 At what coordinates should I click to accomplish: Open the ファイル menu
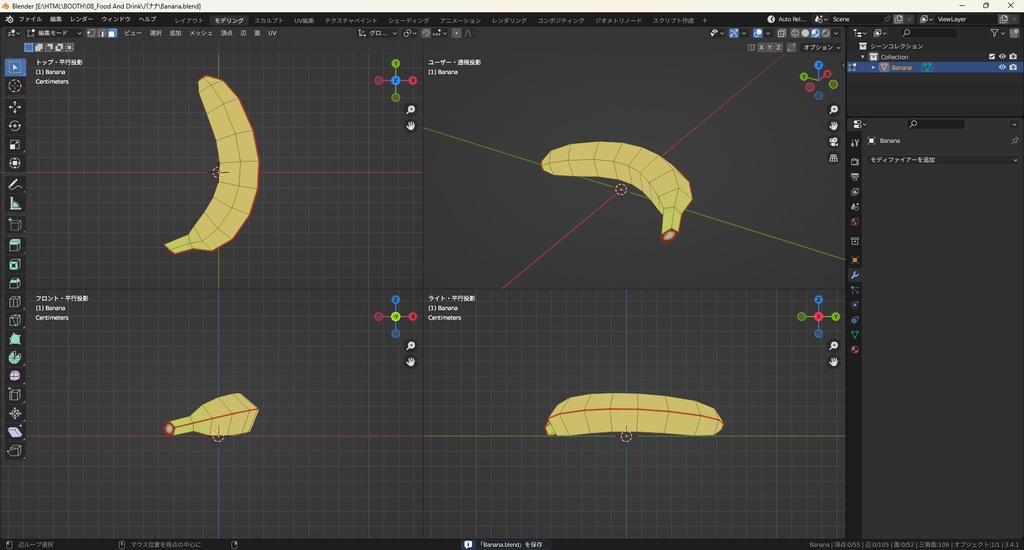click(x=31, y=19)
